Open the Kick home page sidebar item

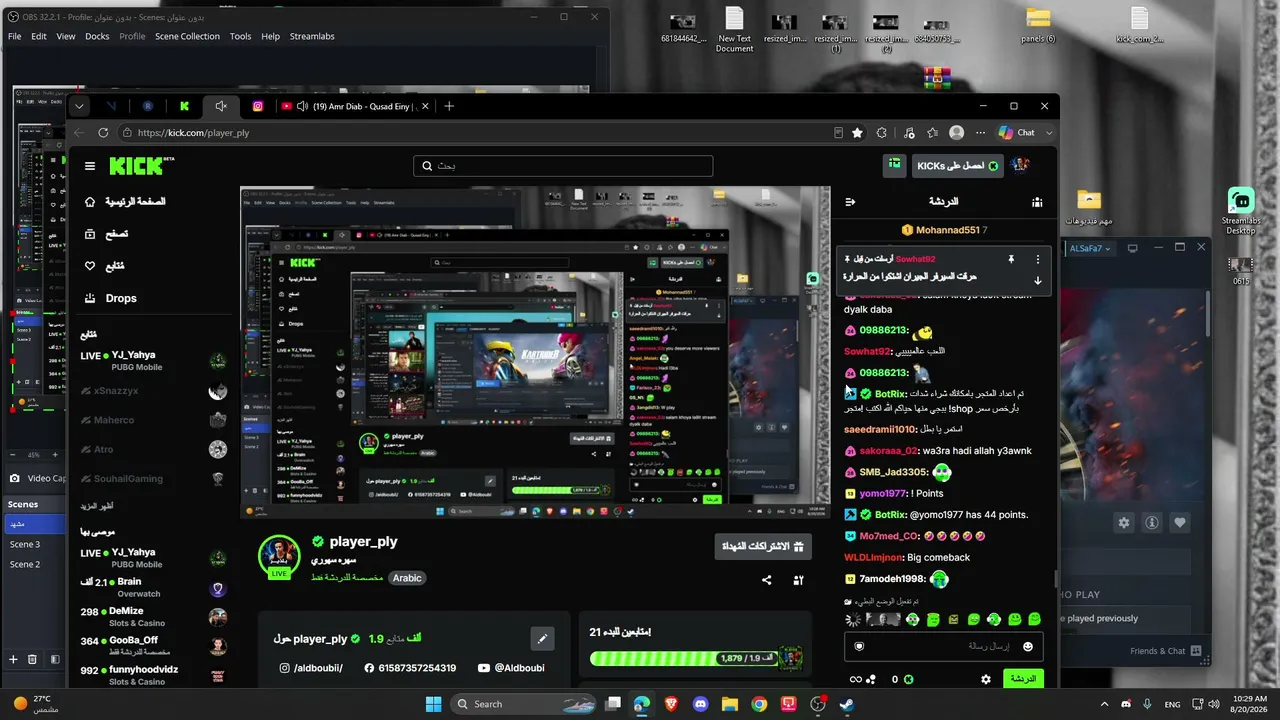point(127,202)
